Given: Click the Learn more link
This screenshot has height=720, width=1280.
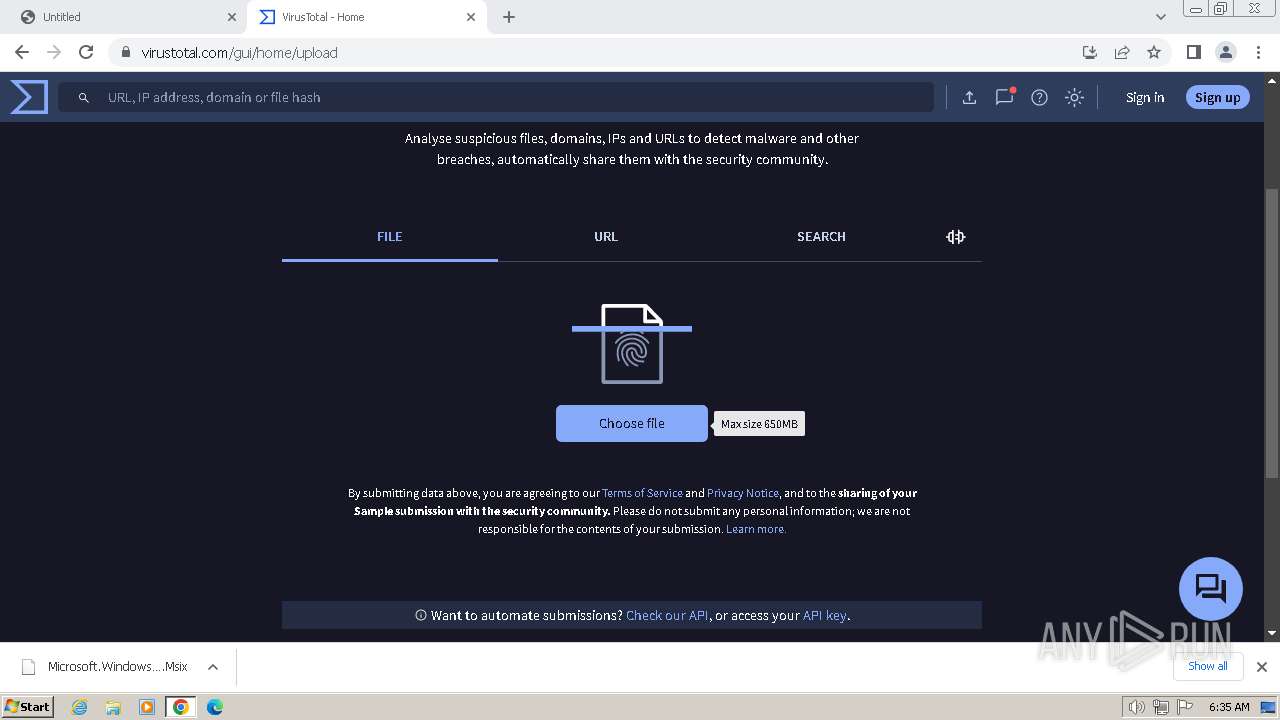Looking at the screenshot, I should click(x=756, y=529).
